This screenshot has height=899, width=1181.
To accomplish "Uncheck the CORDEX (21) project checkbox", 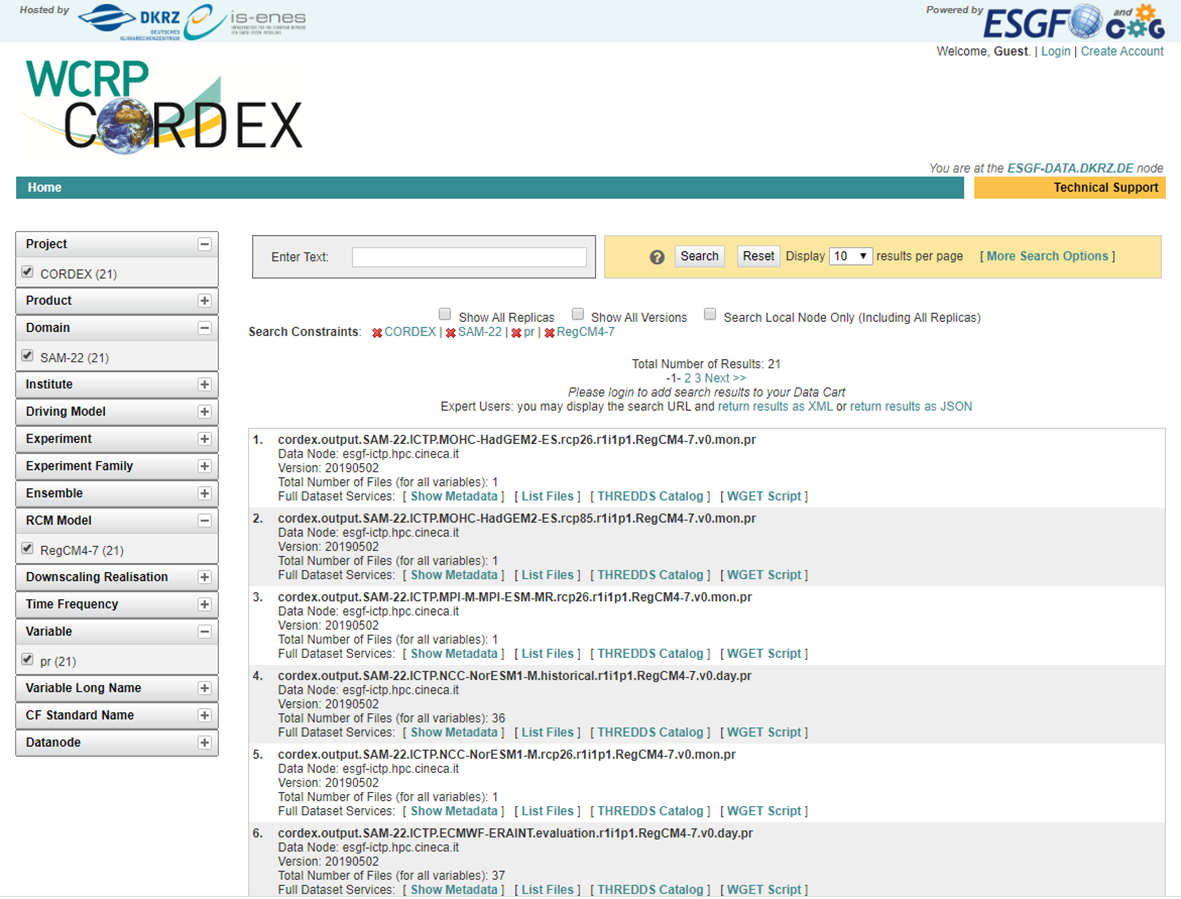I will click(x=27, y=272).
